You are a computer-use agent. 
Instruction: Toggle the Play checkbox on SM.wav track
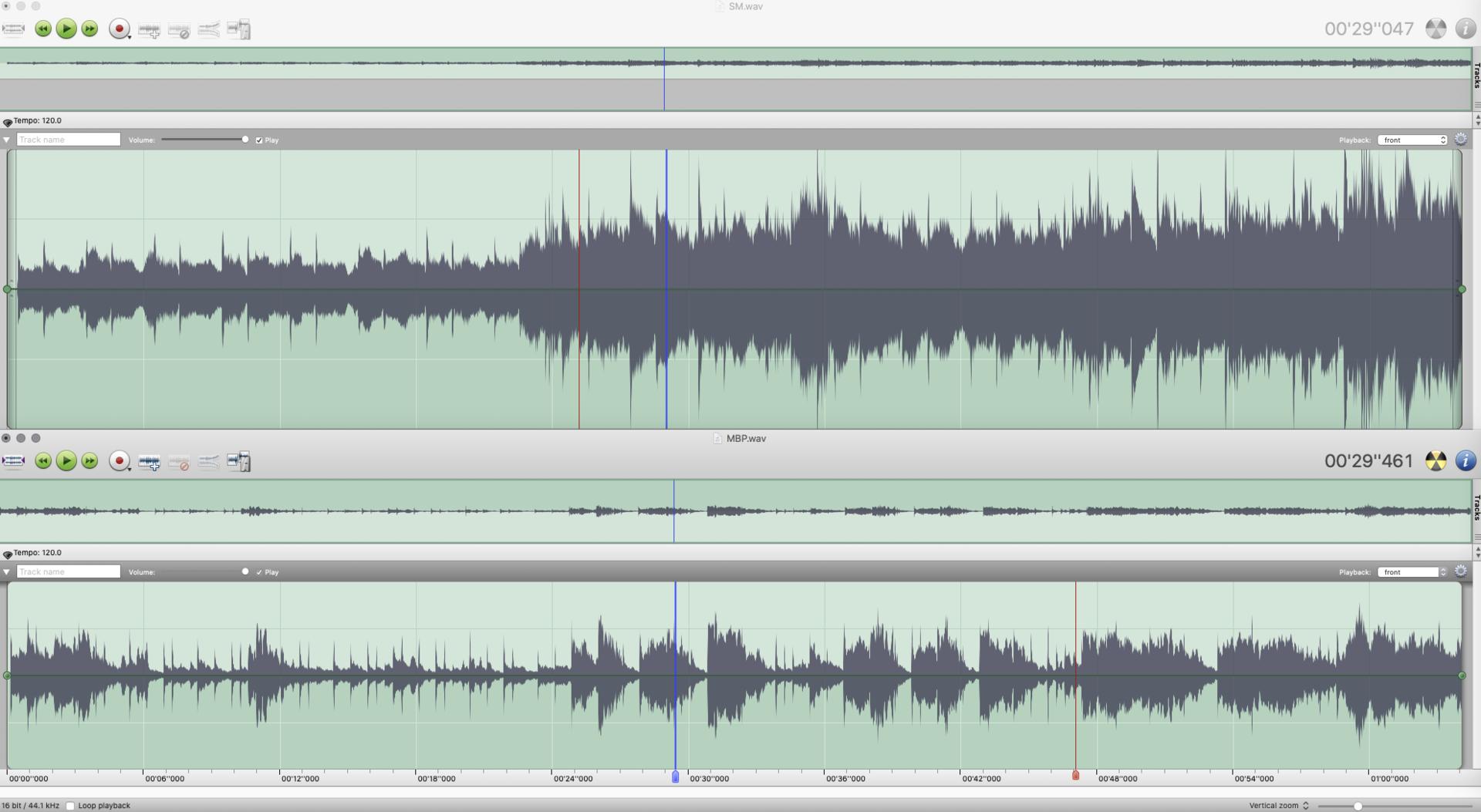coord(259,140)
